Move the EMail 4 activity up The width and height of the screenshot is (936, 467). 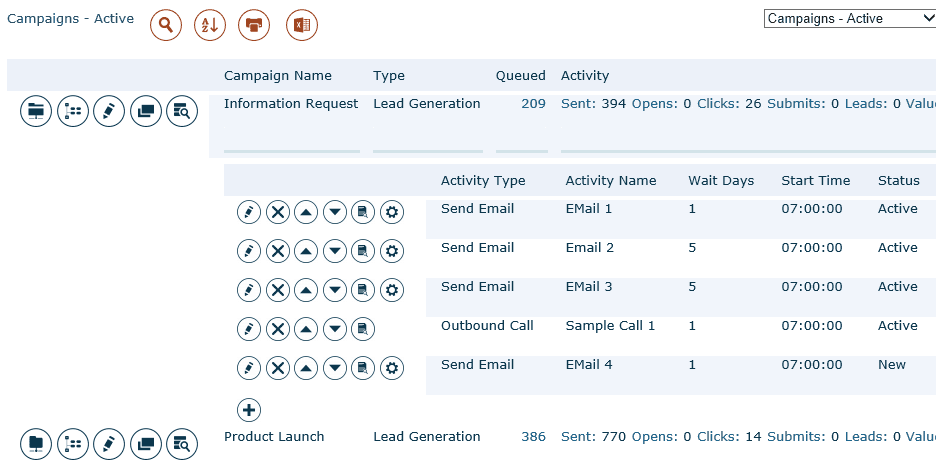pos(306,368)
